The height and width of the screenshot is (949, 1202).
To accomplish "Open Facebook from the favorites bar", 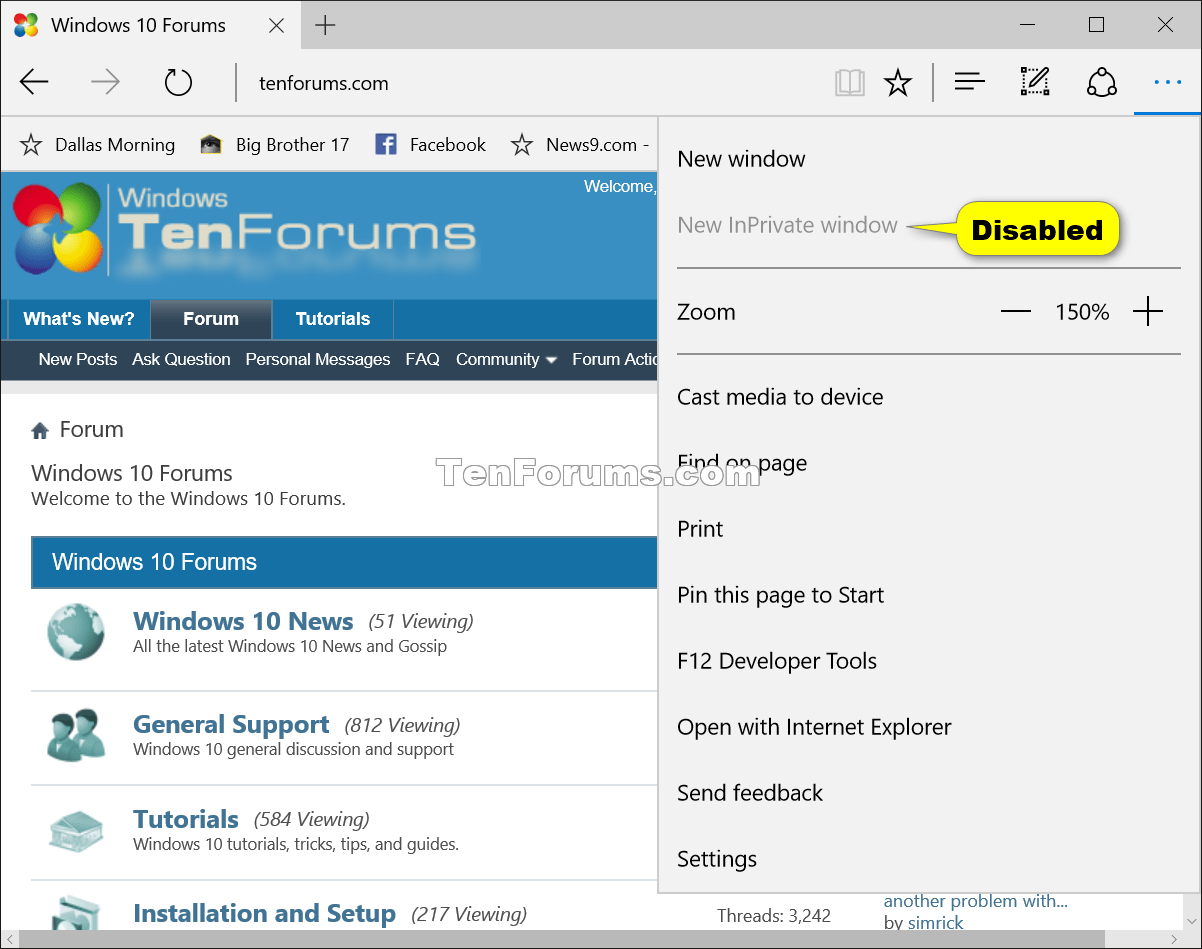I will click(430, 144).
